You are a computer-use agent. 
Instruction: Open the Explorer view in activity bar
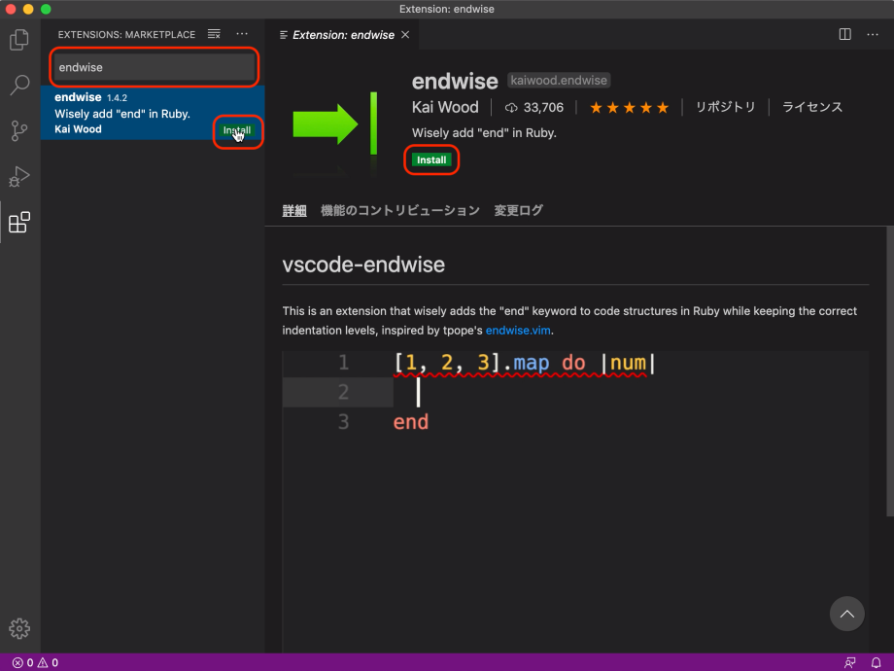pos(19,40)
